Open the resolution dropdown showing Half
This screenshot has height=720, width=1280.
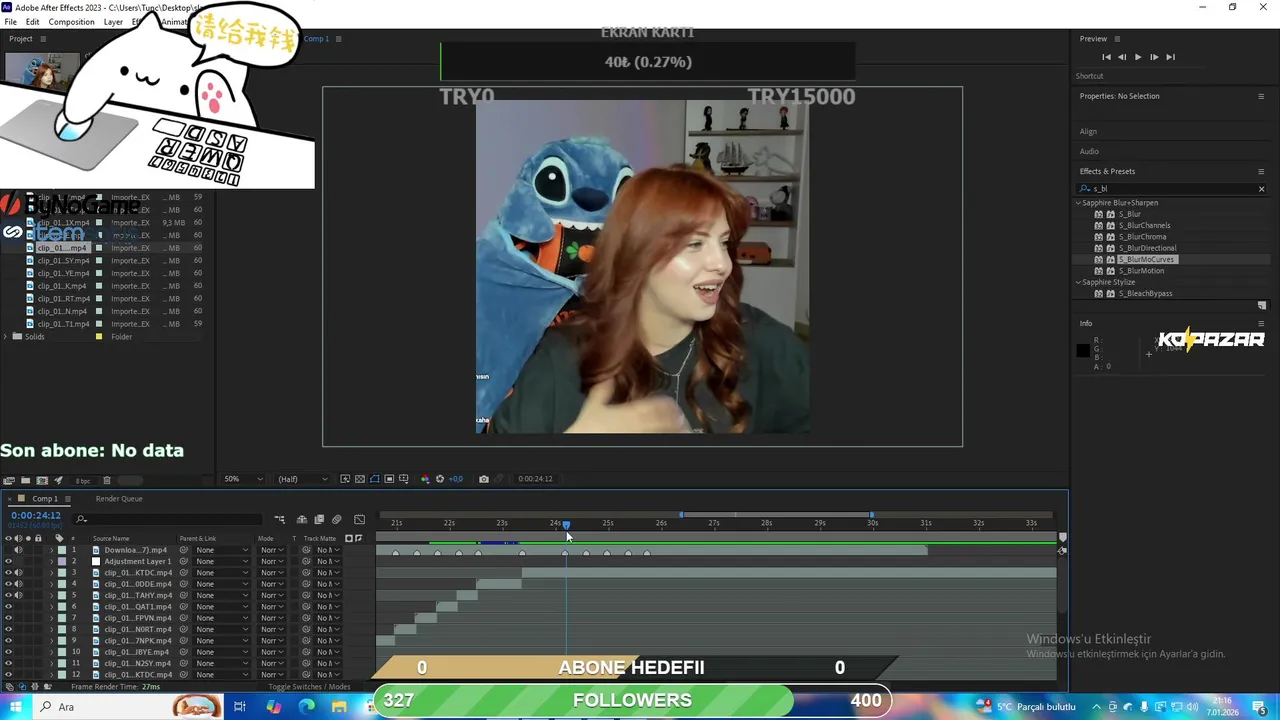click(x=301, y=479)
